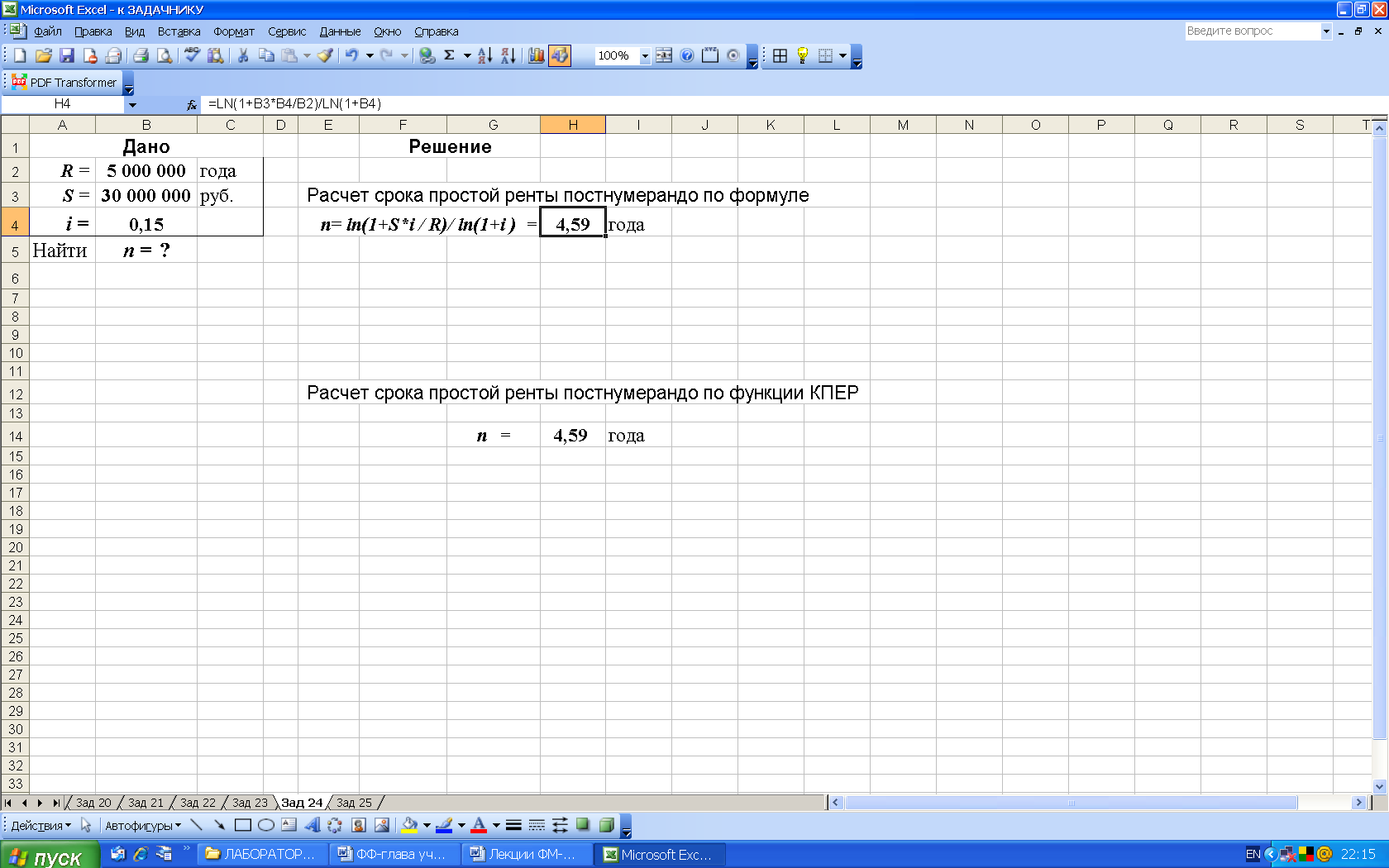Screen dimensions: 1389x868
Task: Switch to ФФ-глава уч... taskbar window
Action: tap(394, 855)
